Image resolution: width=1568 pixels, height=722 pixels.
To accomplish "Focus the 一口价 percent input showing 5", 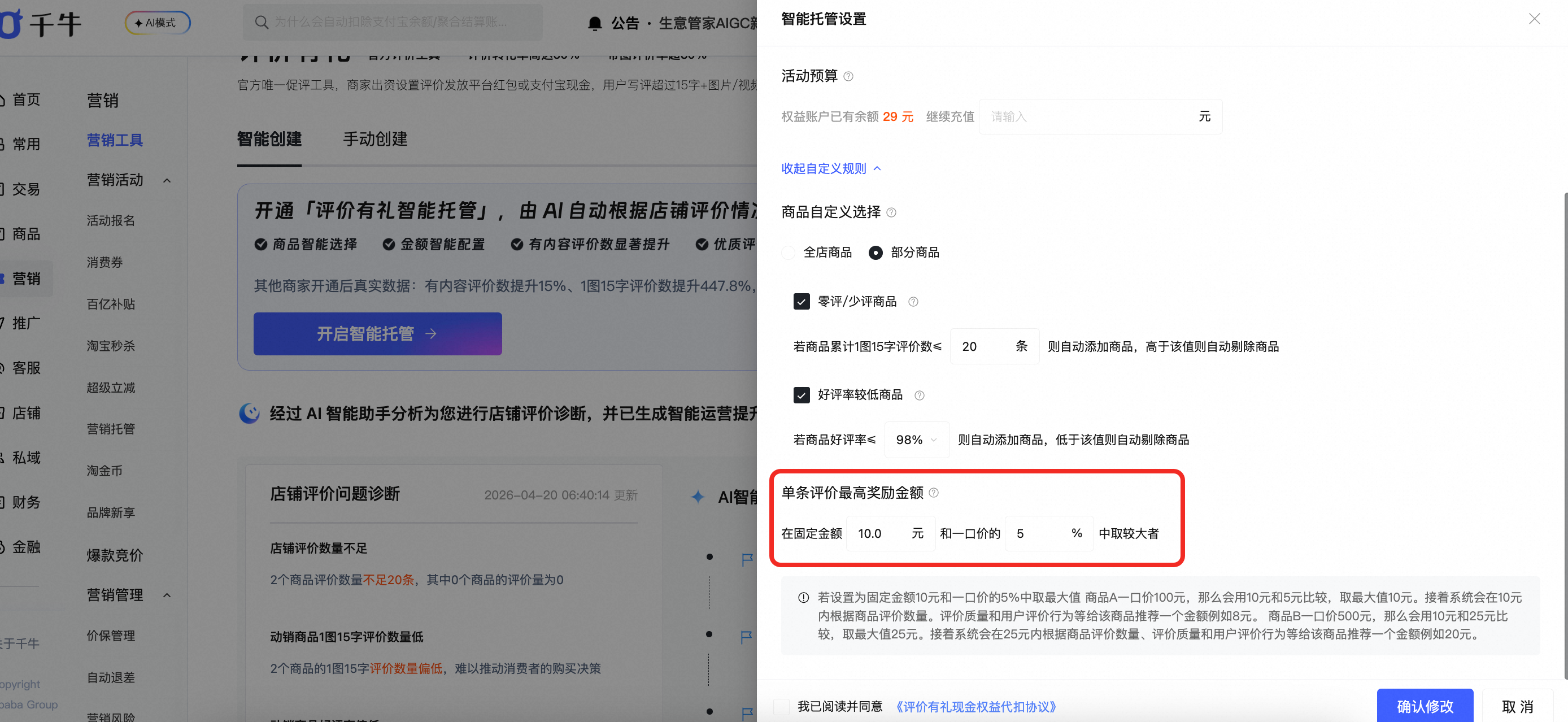I will 1048,534.
